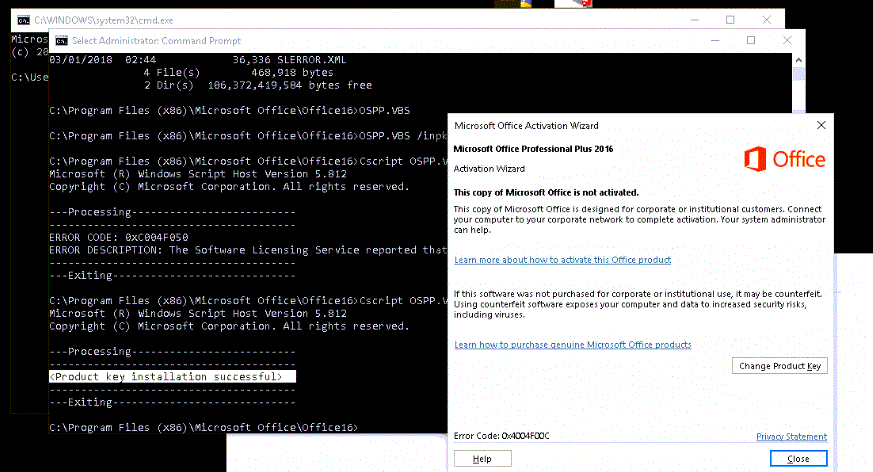This screenshot has width=873, height=472.
Task: Close the Administrator Command Prompt window
Action: tap(787, 41)
